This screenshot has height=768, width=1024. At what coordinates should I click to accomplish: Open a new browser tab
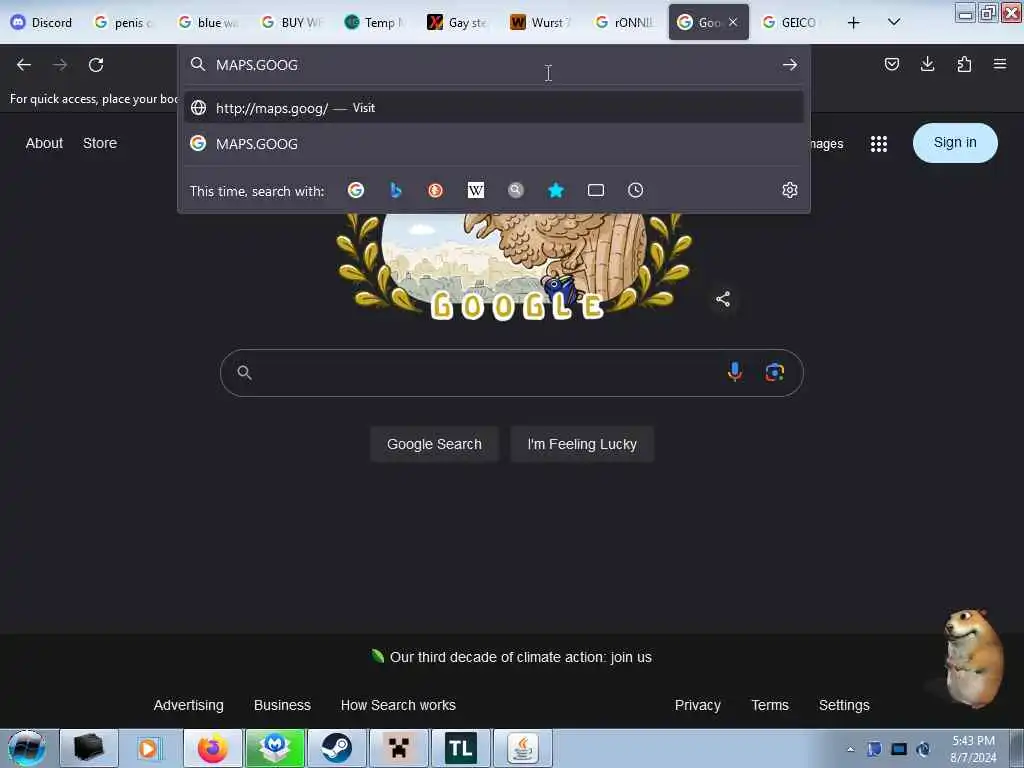pos(854,23)
